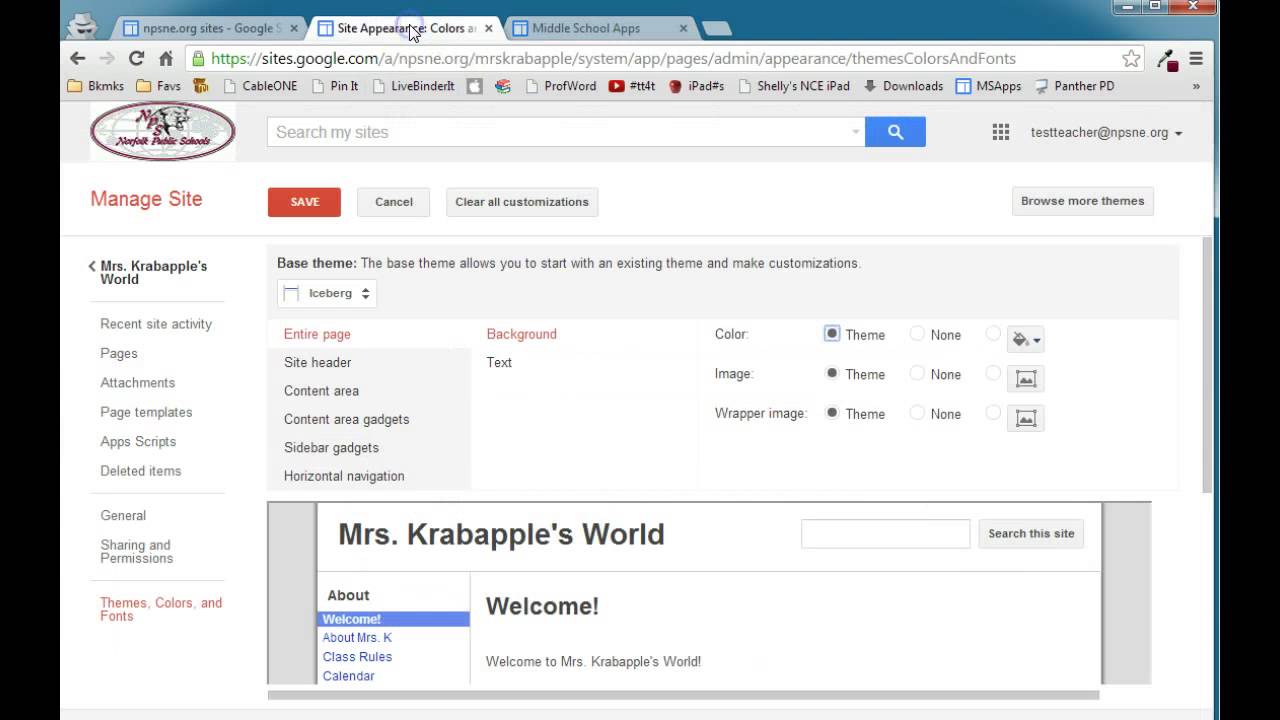Screen dimensions: 1280x720
Task: Click the blue search magnifier button
Action: coord(895,132)
